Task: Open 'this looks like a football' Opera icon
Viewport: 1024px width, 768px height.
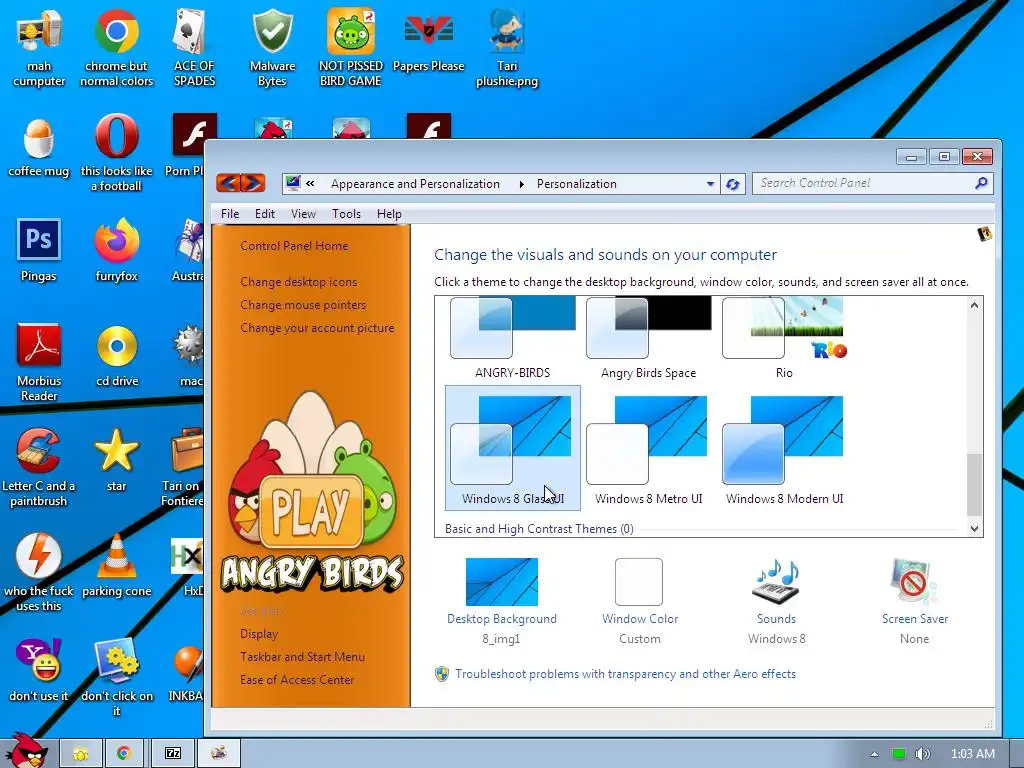Action: pos(116,153)
